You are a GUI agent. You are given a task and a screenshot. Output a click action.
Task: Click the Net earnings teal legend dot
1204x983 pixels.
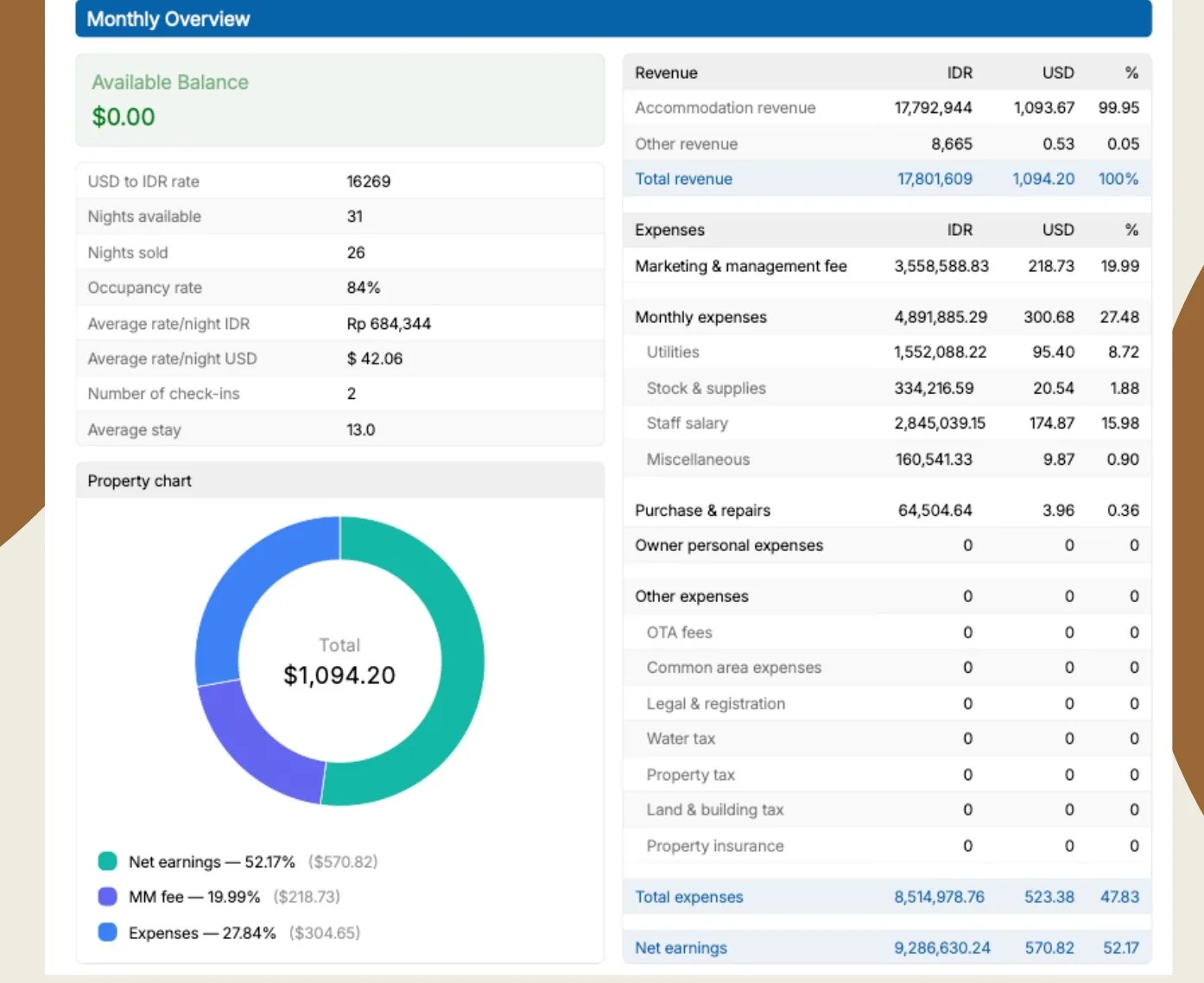click(107, 861)
